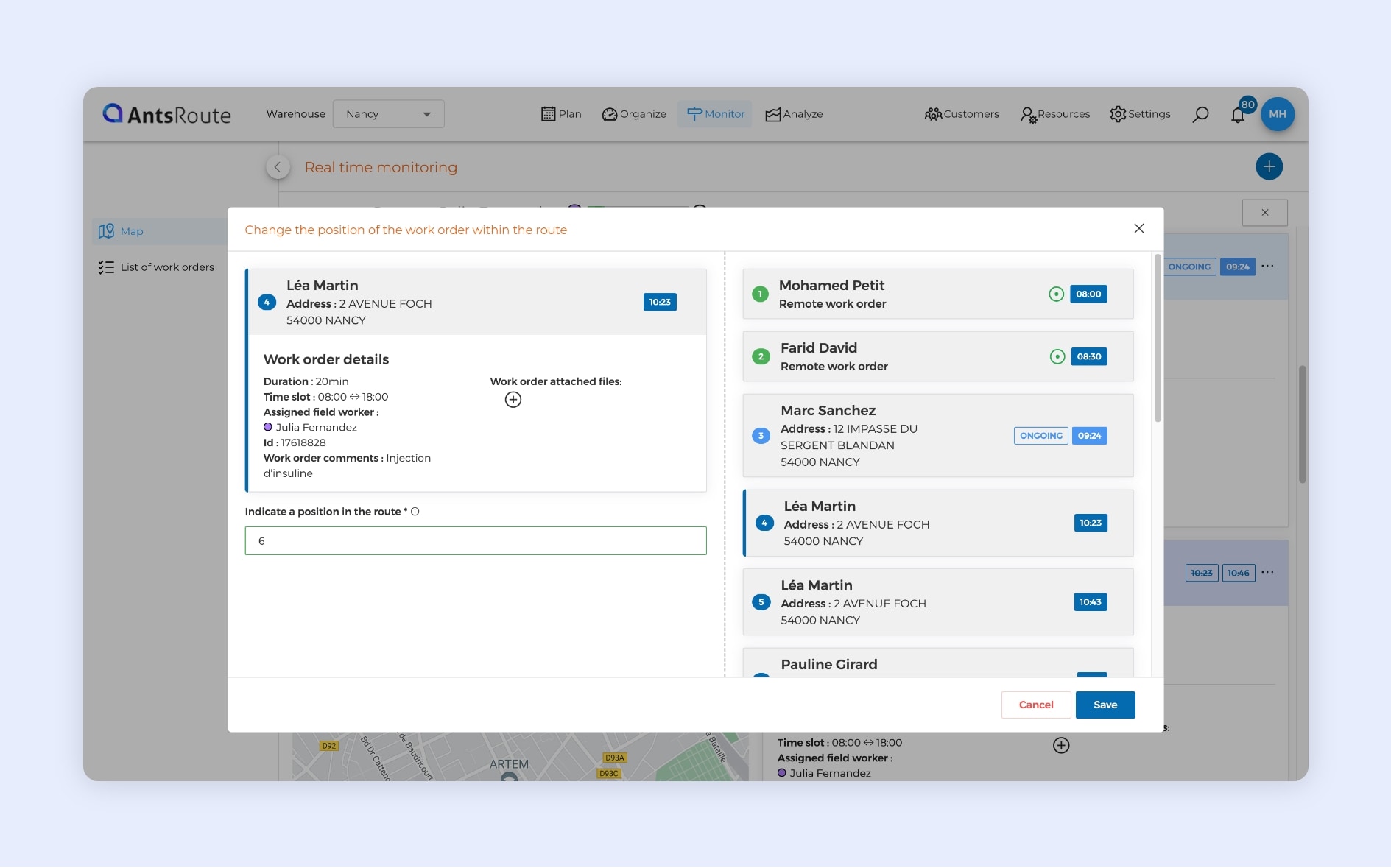Screen dimensions: 1391x868
Task: Collapse sidebar with the back chevron
Action: [278, 167]
